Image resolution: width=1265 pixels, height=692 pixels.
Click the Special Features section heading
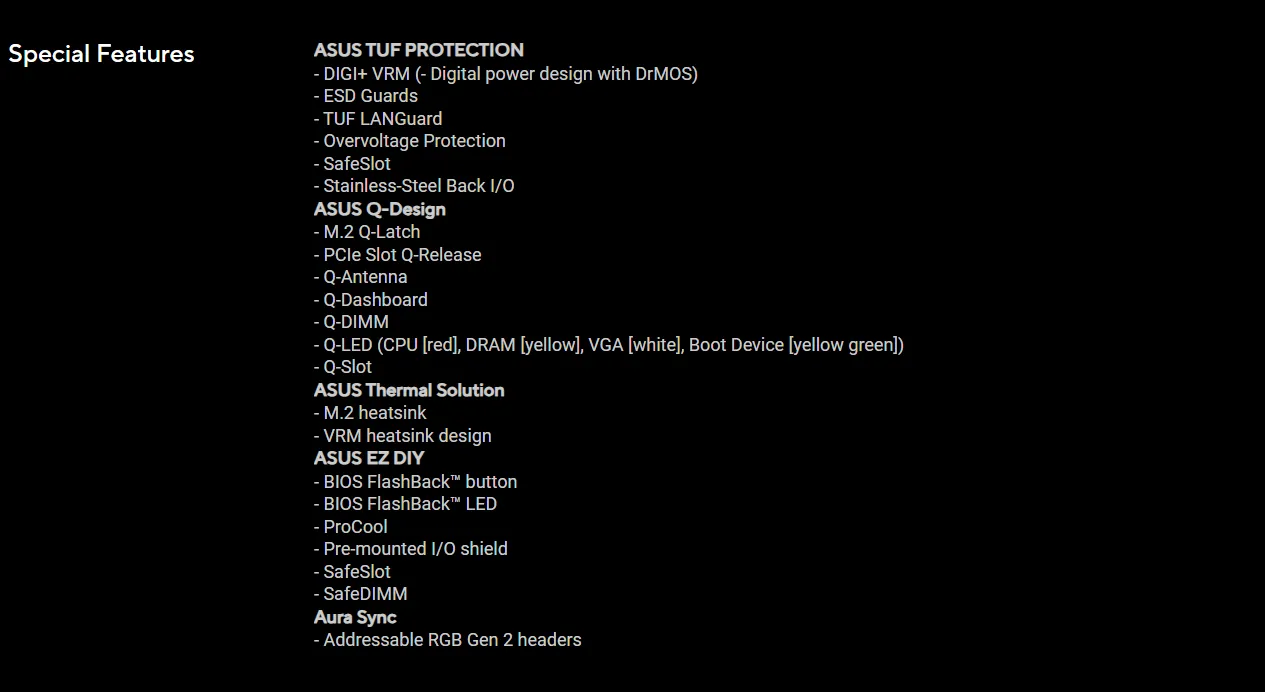pos(101,54)
